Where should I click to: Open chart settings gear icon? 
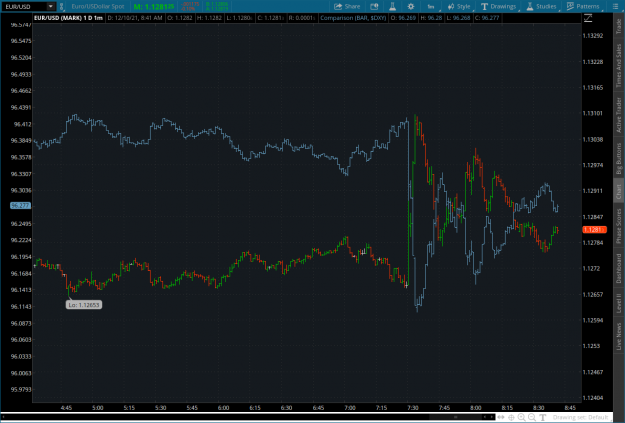(x=411, y=6)
